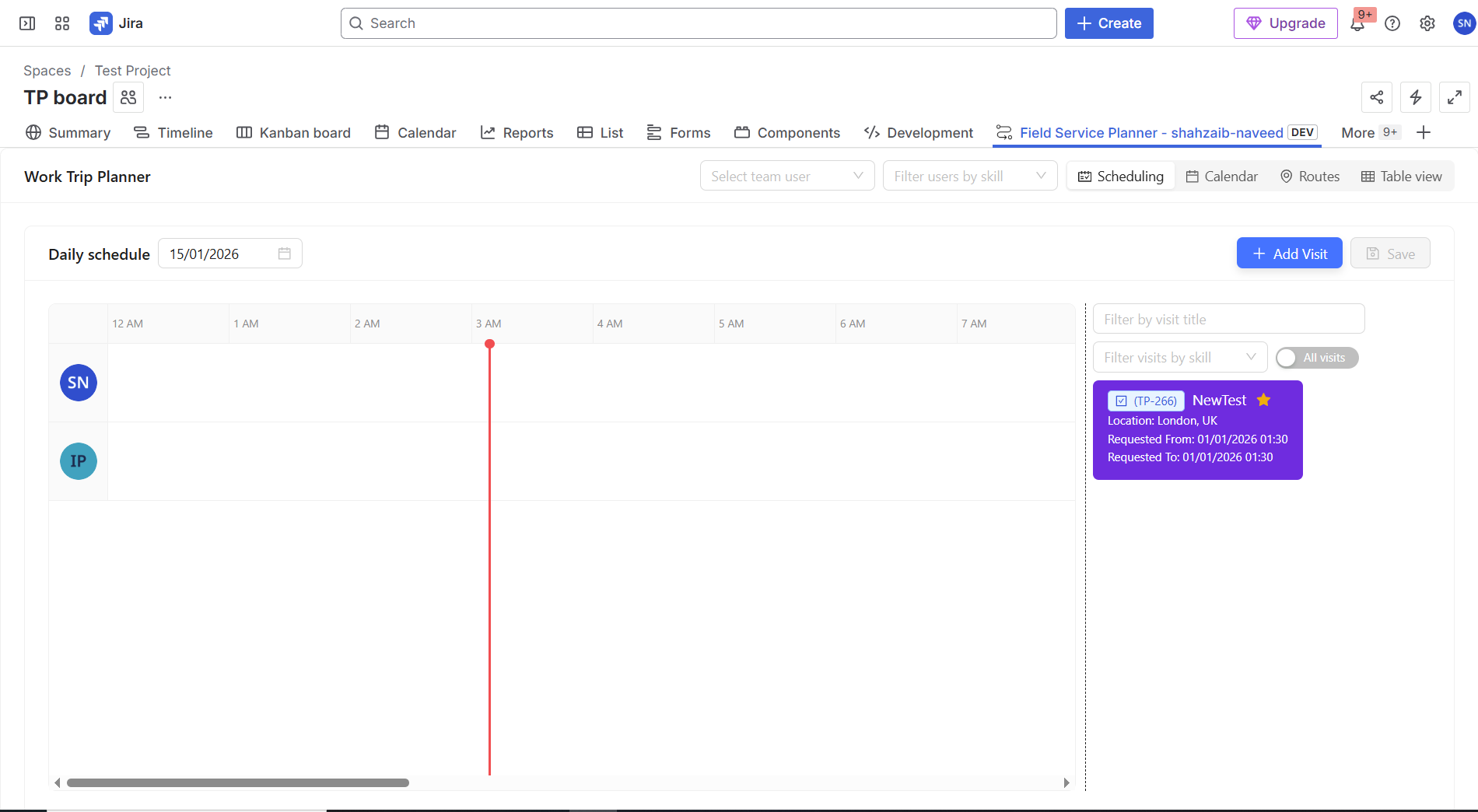Open the board ellipsis more actions
The width and height of the screenshot is (1478, 812).
coord(165,97)
